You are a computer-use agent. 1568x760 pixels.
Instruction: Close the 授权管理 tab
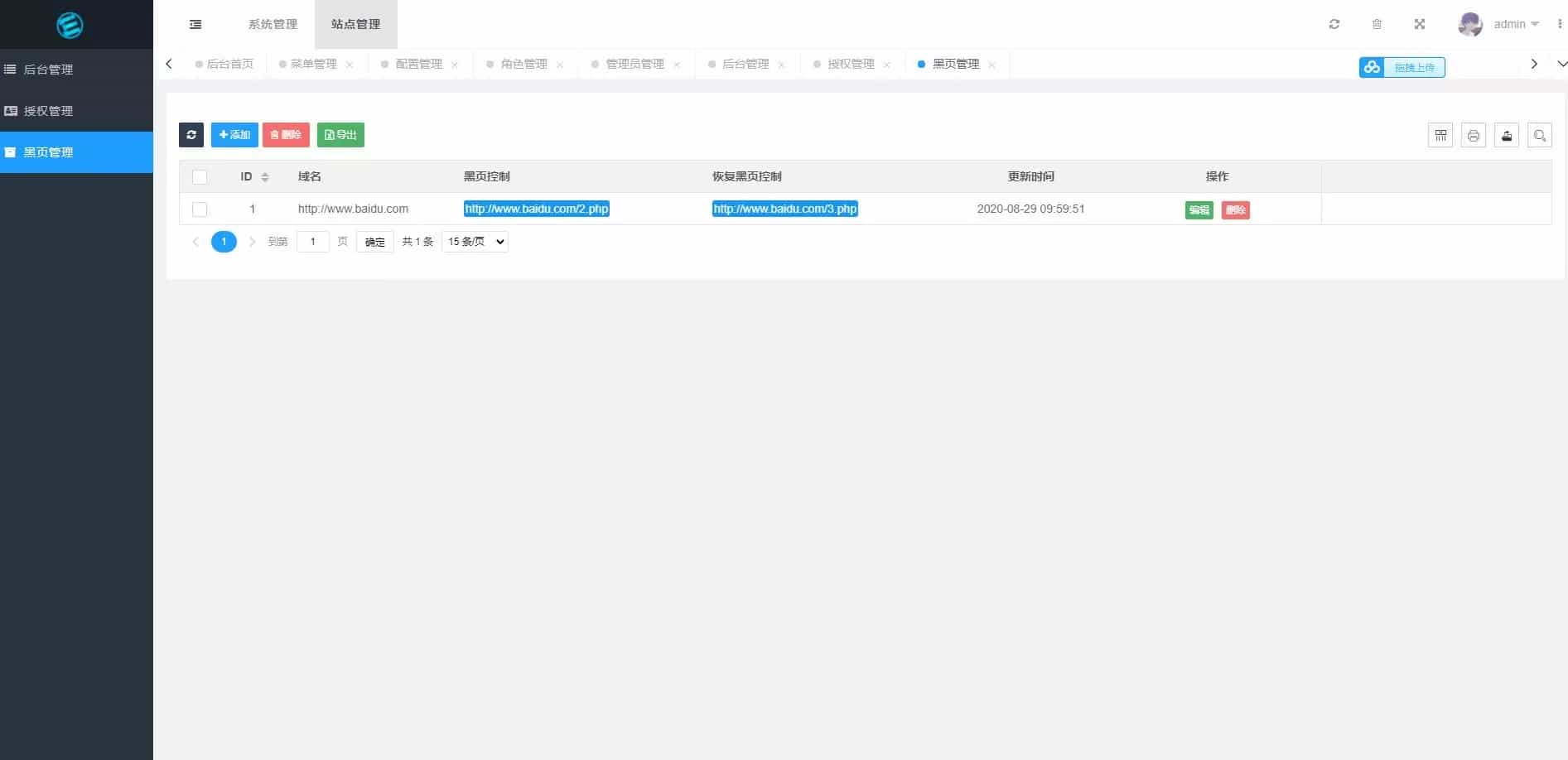(886, 65)
